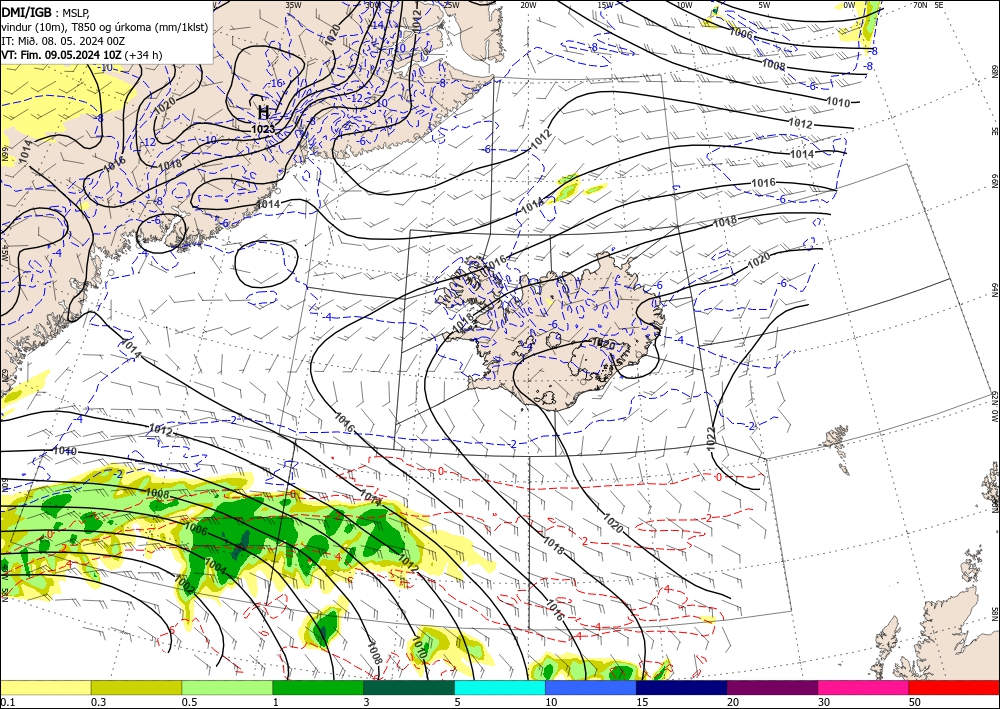1000x709 pixels.
Task: Click the 15W longitude label
Action: [606, 5]
